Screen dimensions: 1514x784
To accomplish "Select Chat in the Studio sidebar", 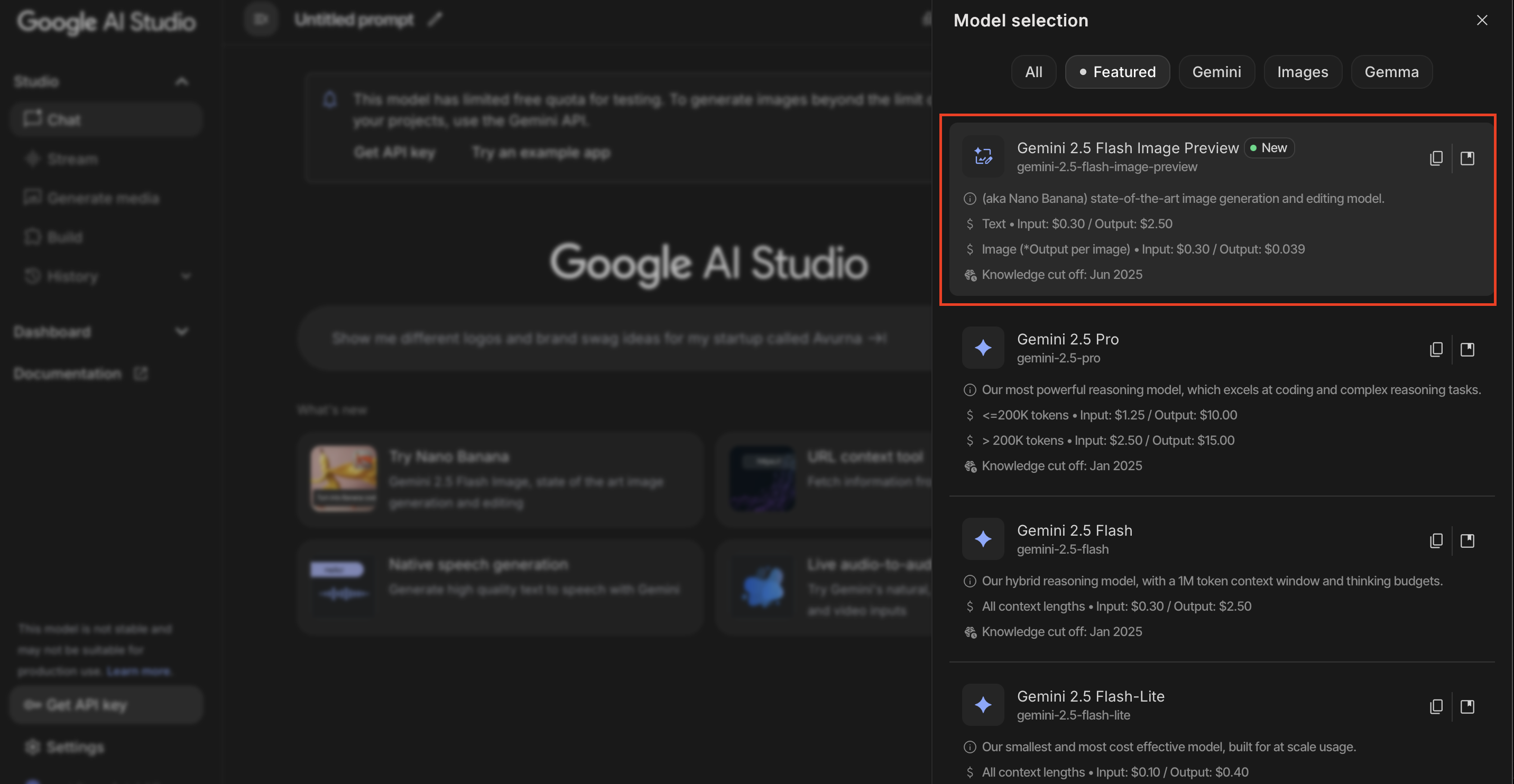I will (63, 119).
